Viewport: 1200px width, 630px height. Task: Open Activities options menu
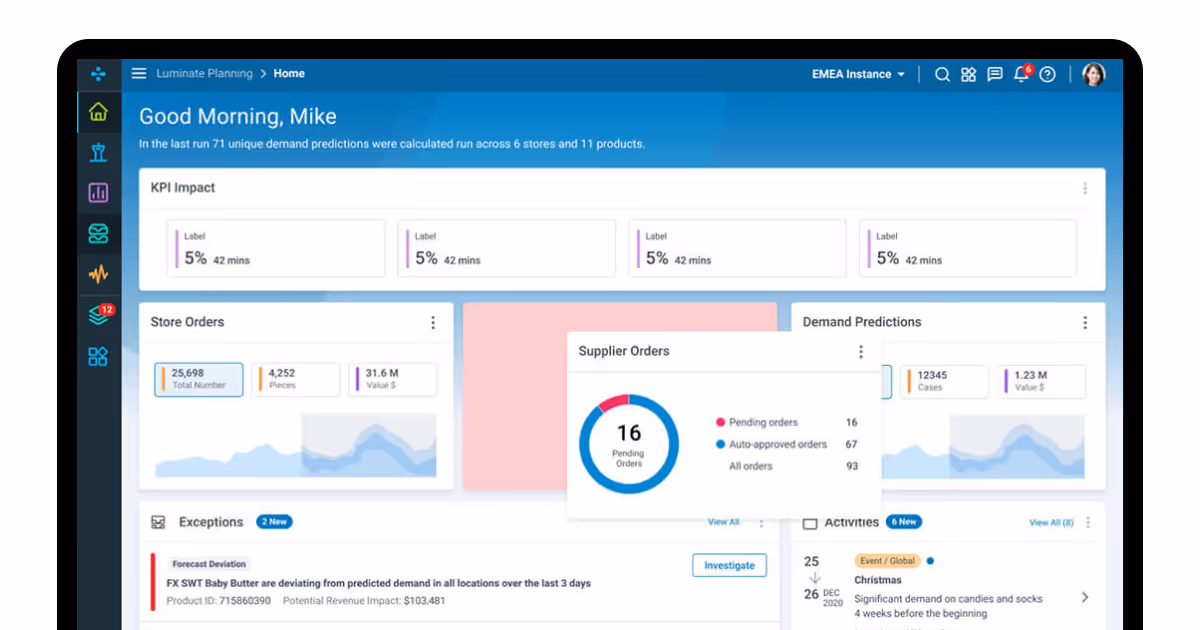1088,522
